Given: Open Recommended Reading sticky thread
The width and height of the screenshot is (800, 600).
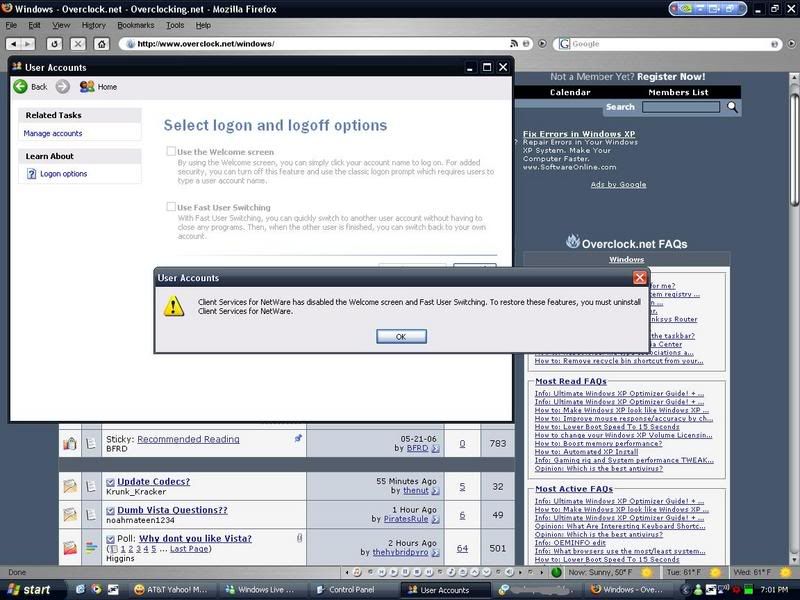Looking at the screenshot, I should [x=188, y=439].
